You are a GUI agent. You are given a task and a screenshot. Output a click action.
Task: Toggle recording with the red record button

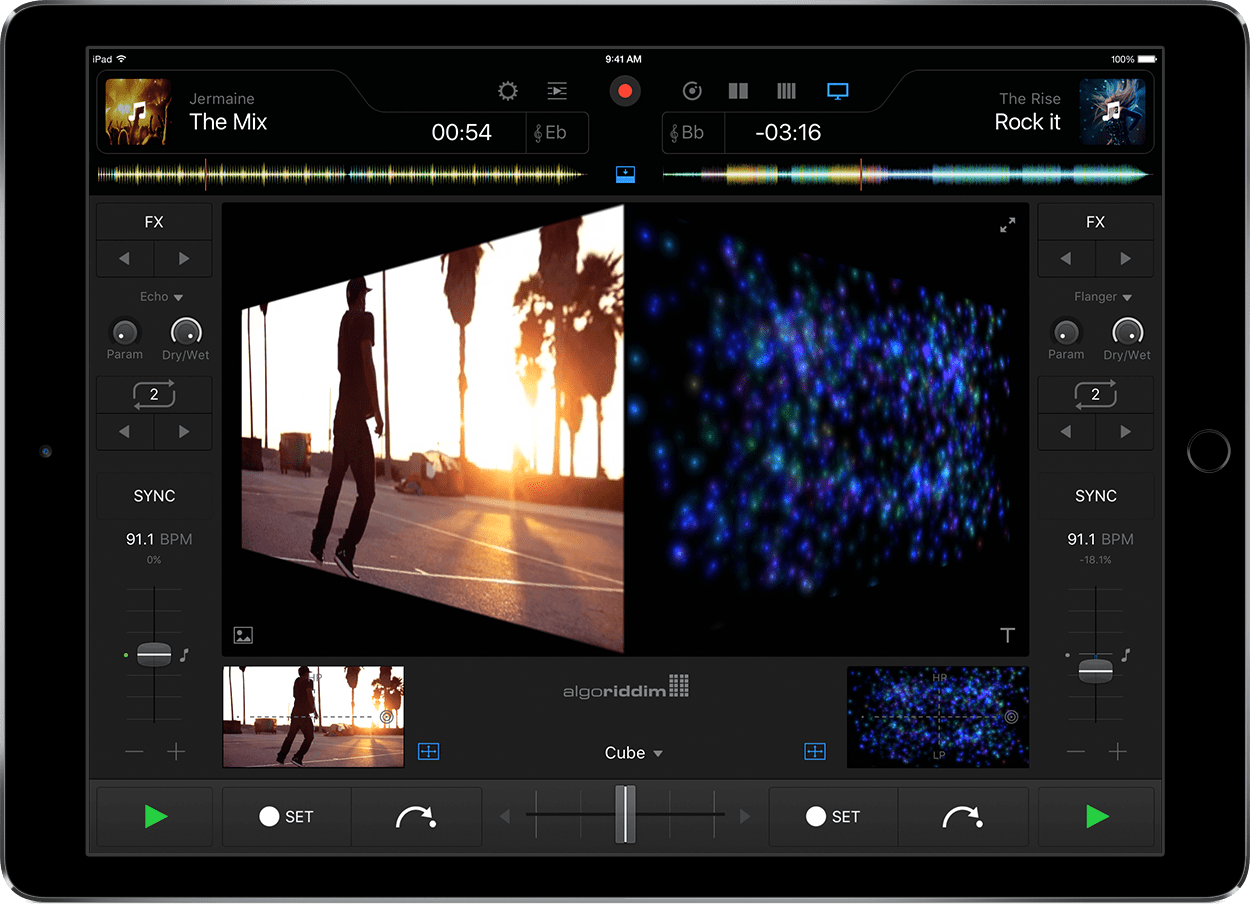(x=624, y=90)
